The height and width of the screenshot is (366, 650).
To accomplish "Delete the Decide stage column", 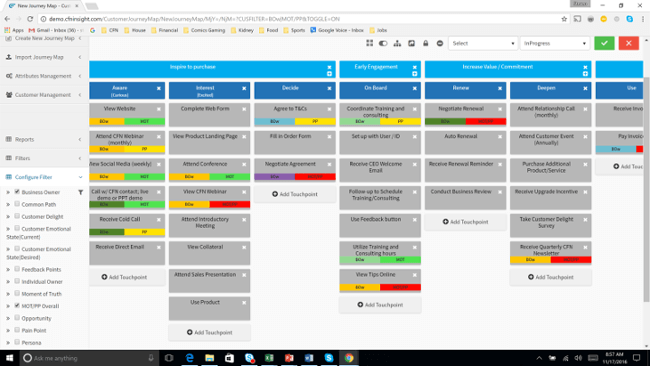I will 329,88.
